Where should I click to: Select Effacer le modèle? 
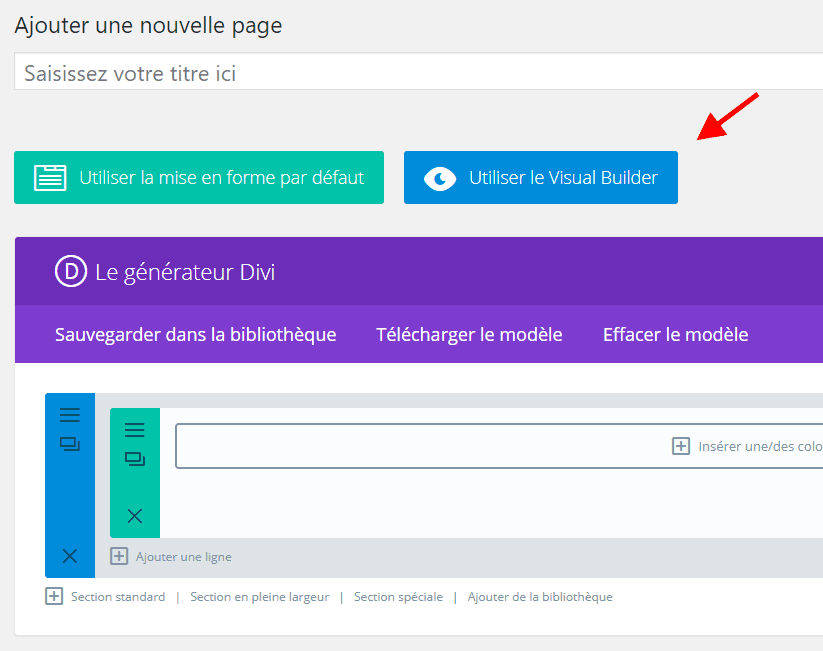(676, 334)
